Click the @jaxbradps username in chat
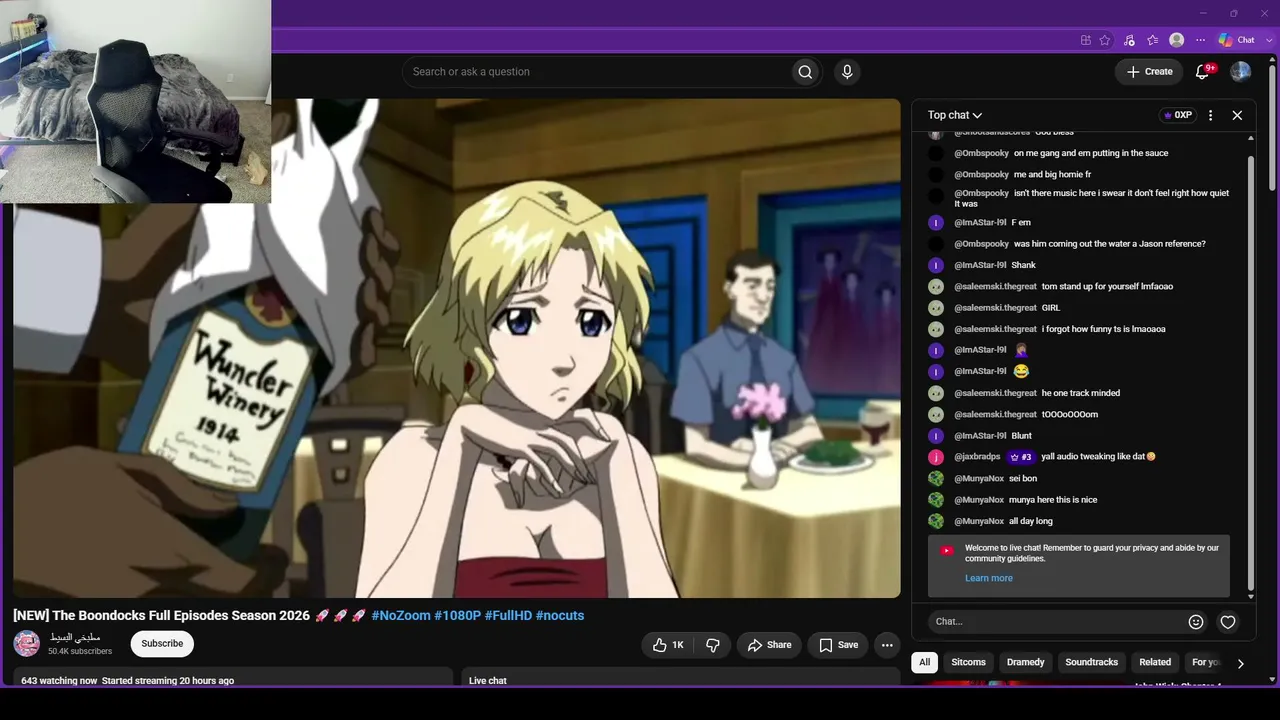This screenshot has height=720, width=1280. 977,457
